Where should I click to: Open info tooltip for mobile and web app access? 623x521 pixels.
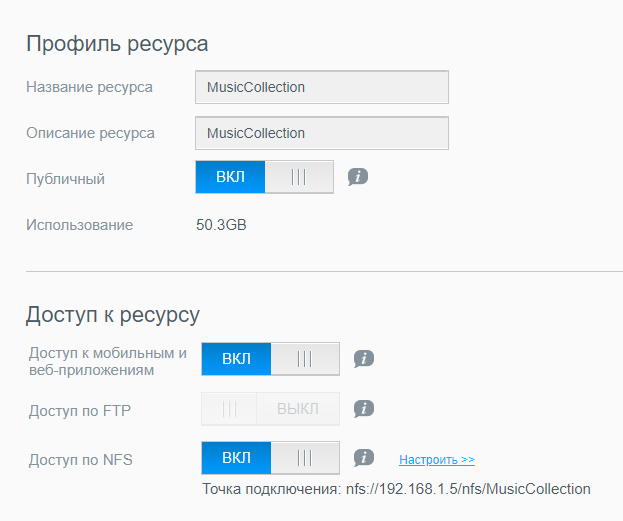(x=364, y=359)
